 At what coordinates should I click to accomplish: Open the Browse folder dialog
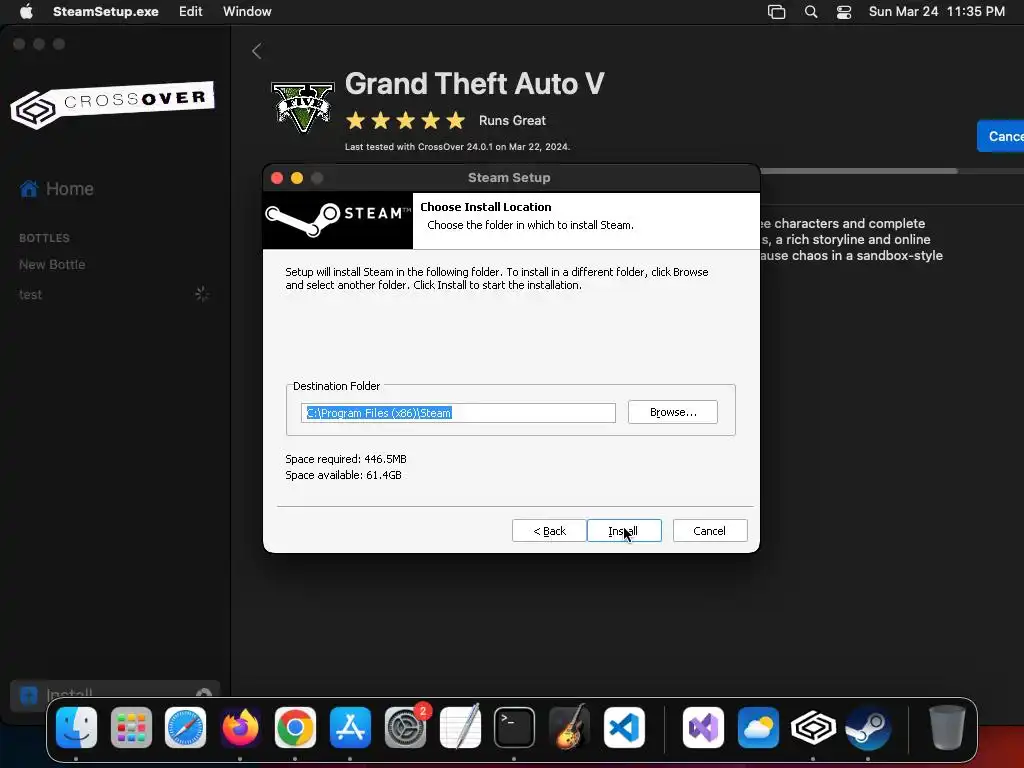tap(673, 412)
